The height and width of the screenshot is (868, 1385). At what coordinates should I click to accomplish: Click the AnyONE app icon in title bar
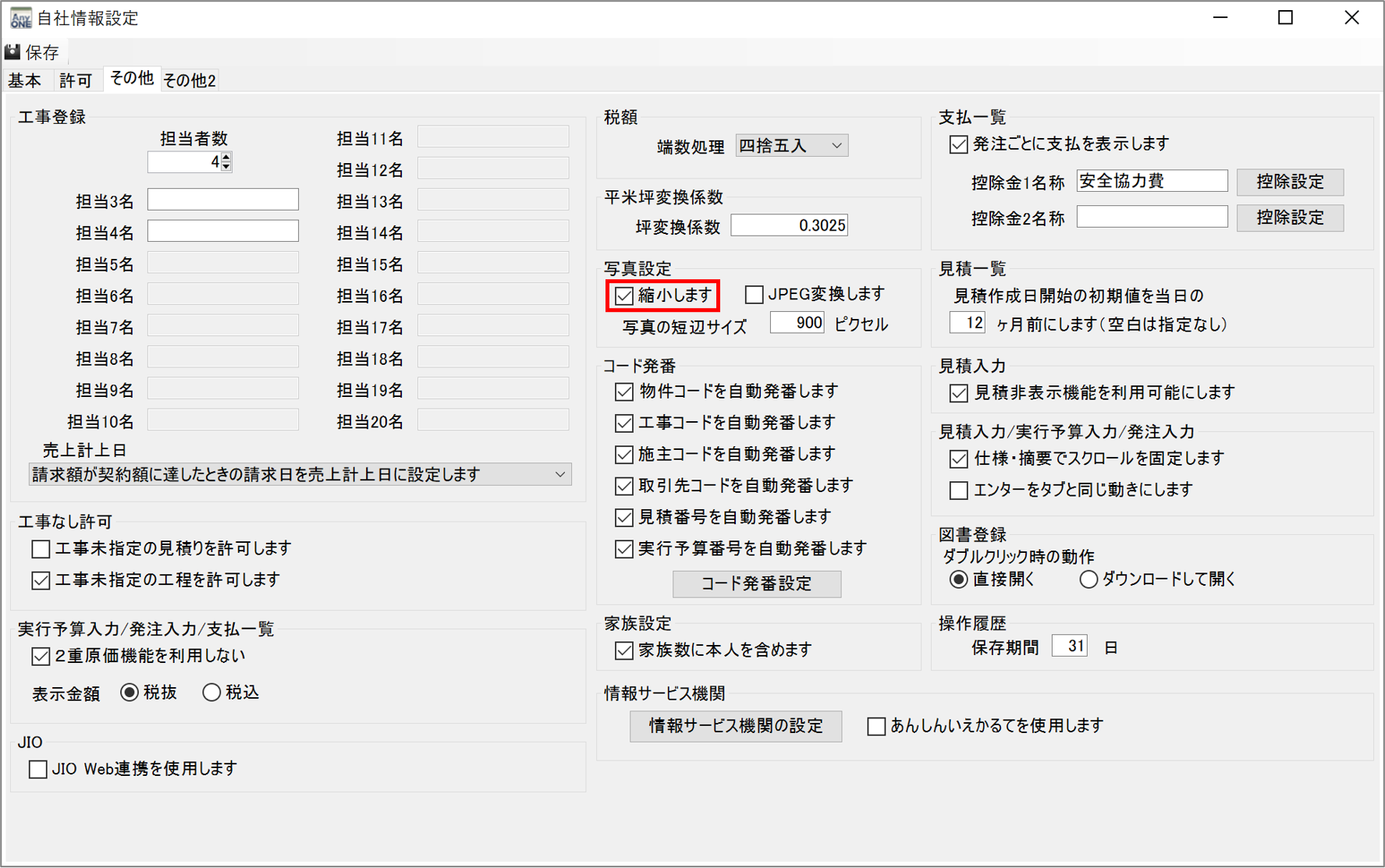click(x=20, y=18)
